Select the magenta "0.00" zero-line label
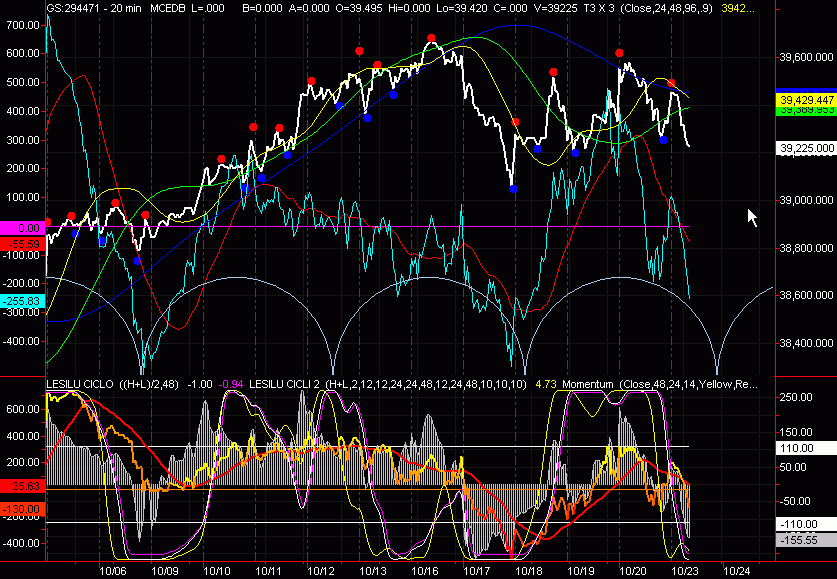This screenshot has width=837, height=579. [22, 228]
